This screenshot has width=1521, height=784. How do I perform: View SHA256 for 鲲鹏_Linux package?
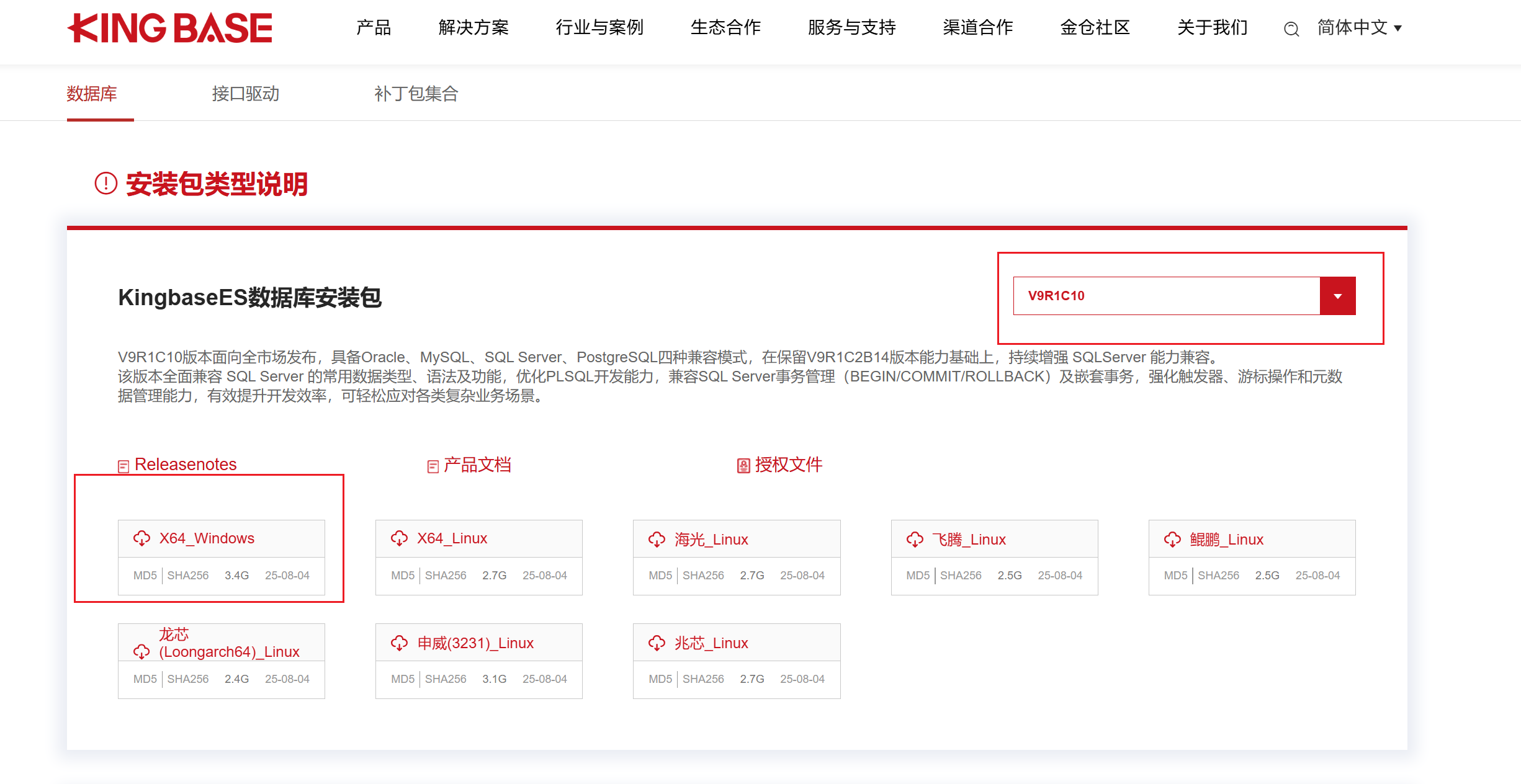[1219, 576]
